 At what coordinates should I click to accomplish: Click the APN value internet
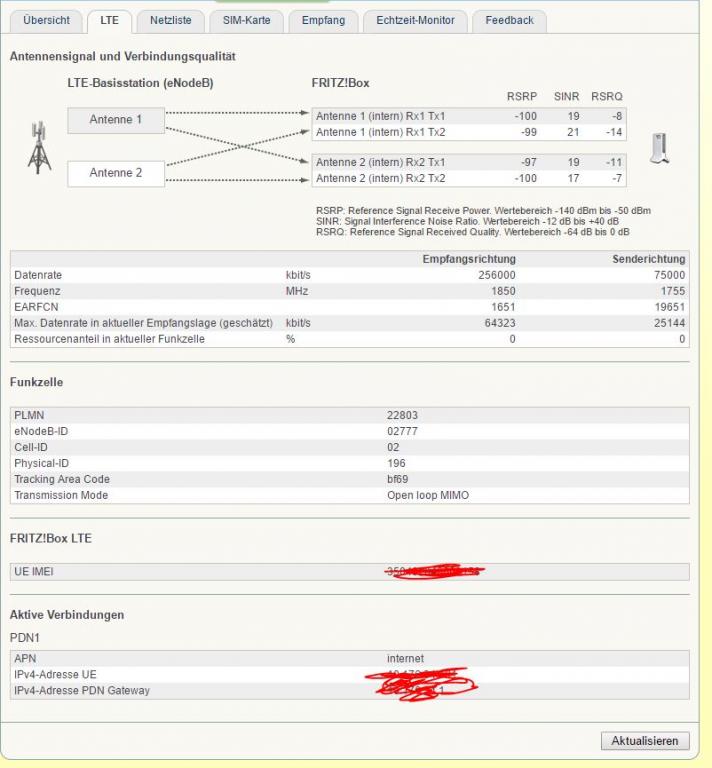(405, 659)
